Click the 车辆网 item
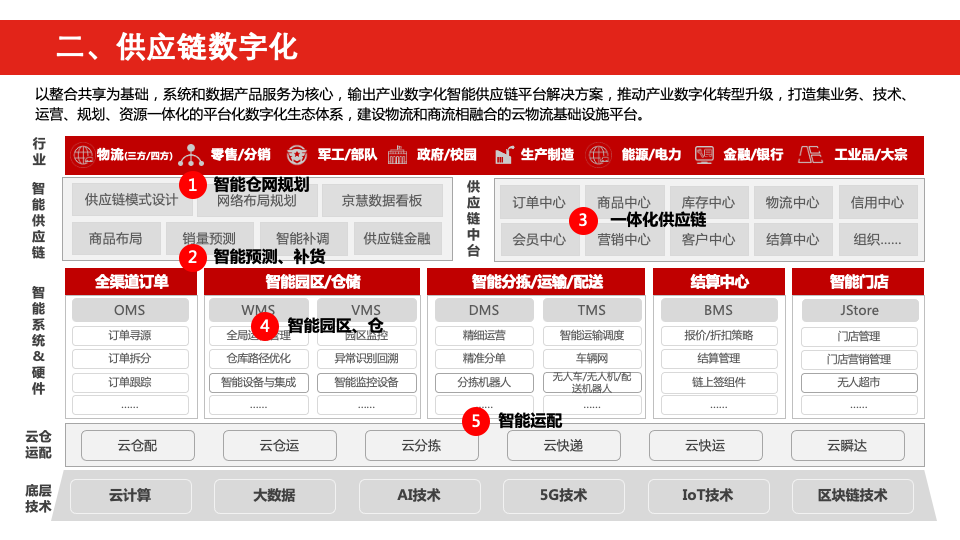 point(592,358)
